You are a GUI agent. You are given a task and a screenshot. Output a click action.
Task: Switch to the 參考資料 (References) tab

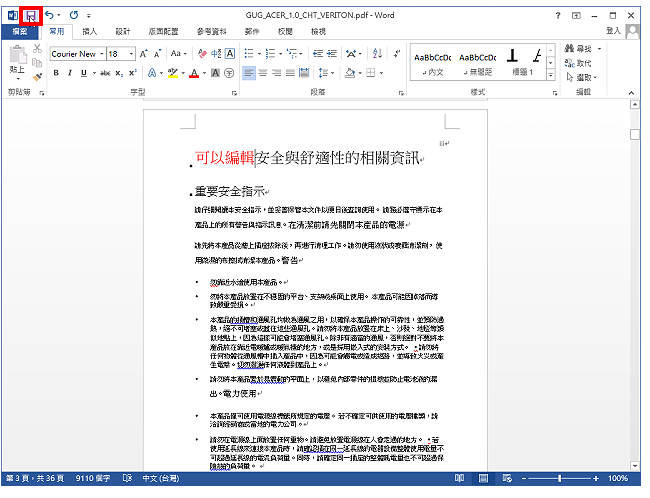[212, 32]
